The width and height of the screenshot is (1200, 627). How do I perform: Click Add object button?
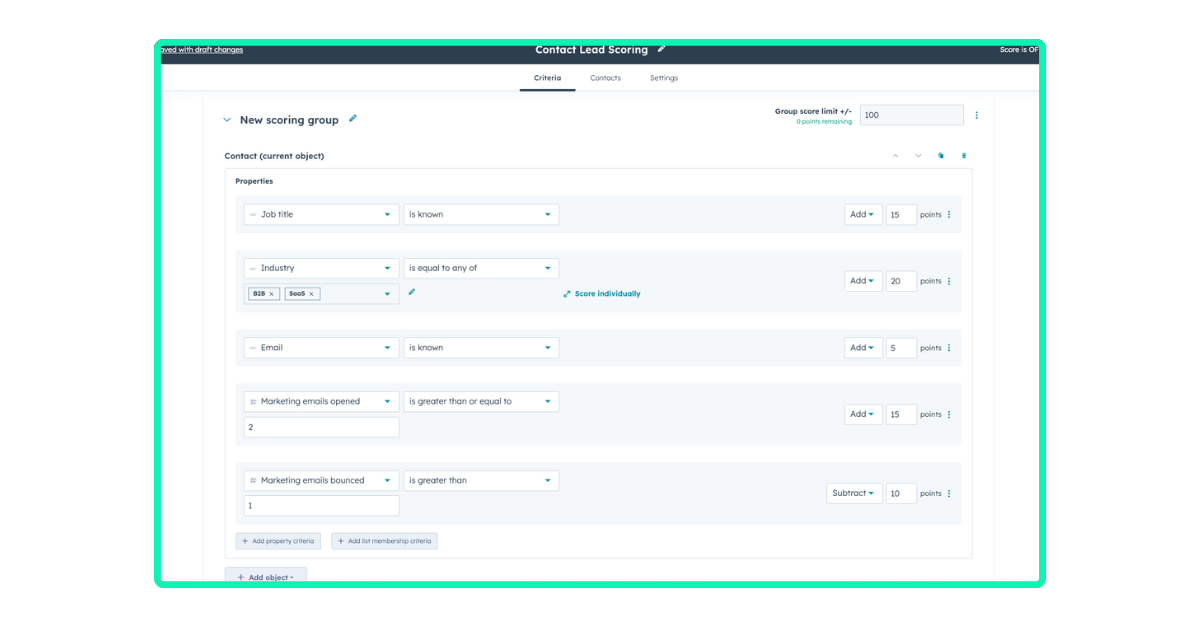click(x=266, y=577)
